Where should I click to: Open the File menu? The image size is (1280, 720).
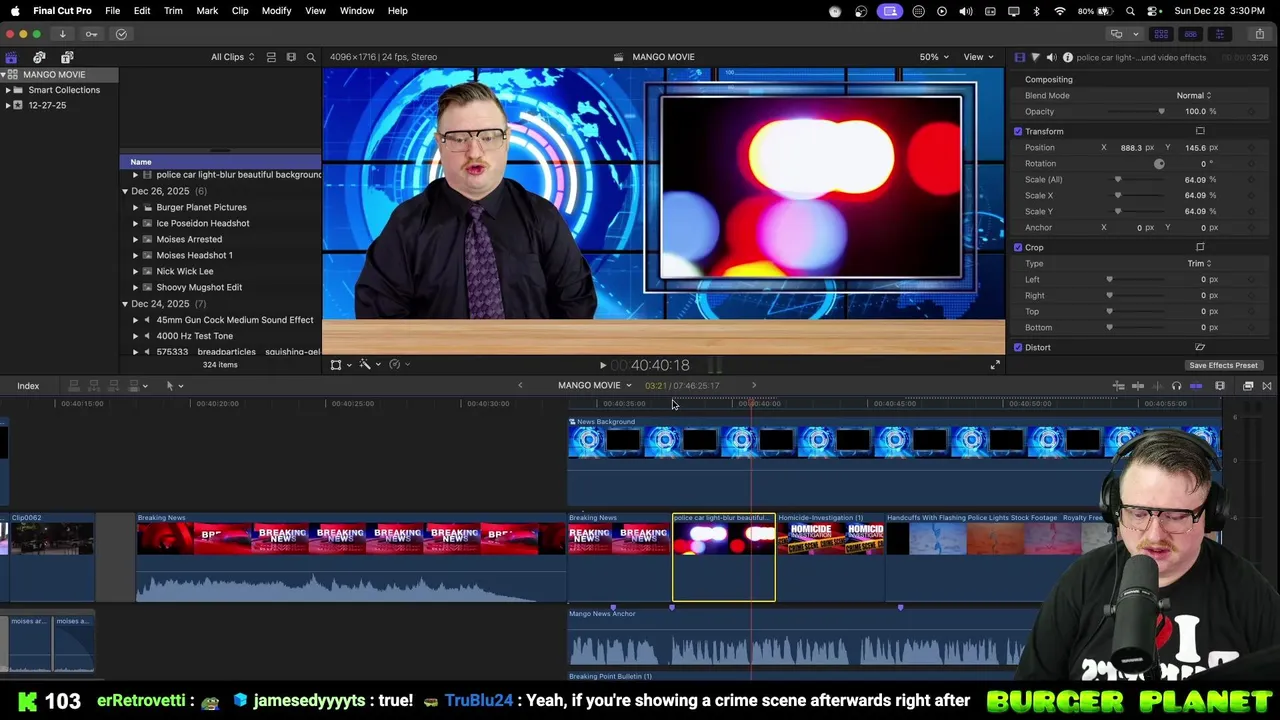(112, 10)
